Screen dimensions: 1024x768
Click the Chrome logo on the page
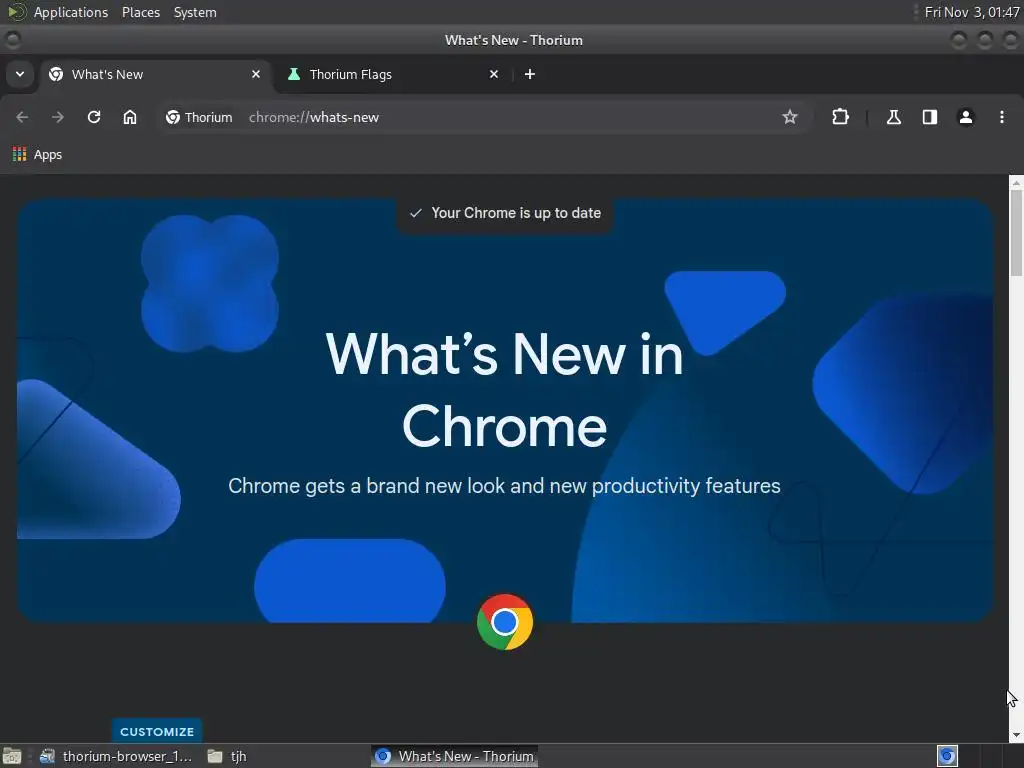point(505,622)
